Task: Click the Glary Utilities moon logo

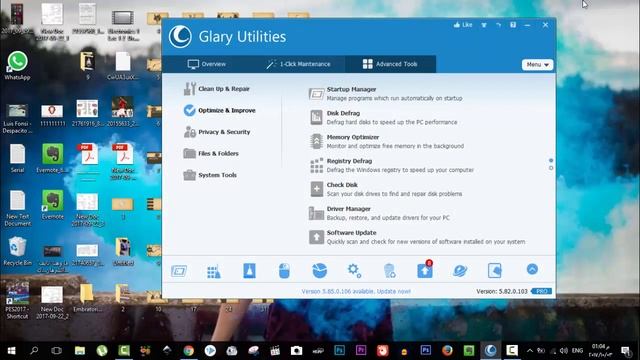Action: tap(180, 36)
